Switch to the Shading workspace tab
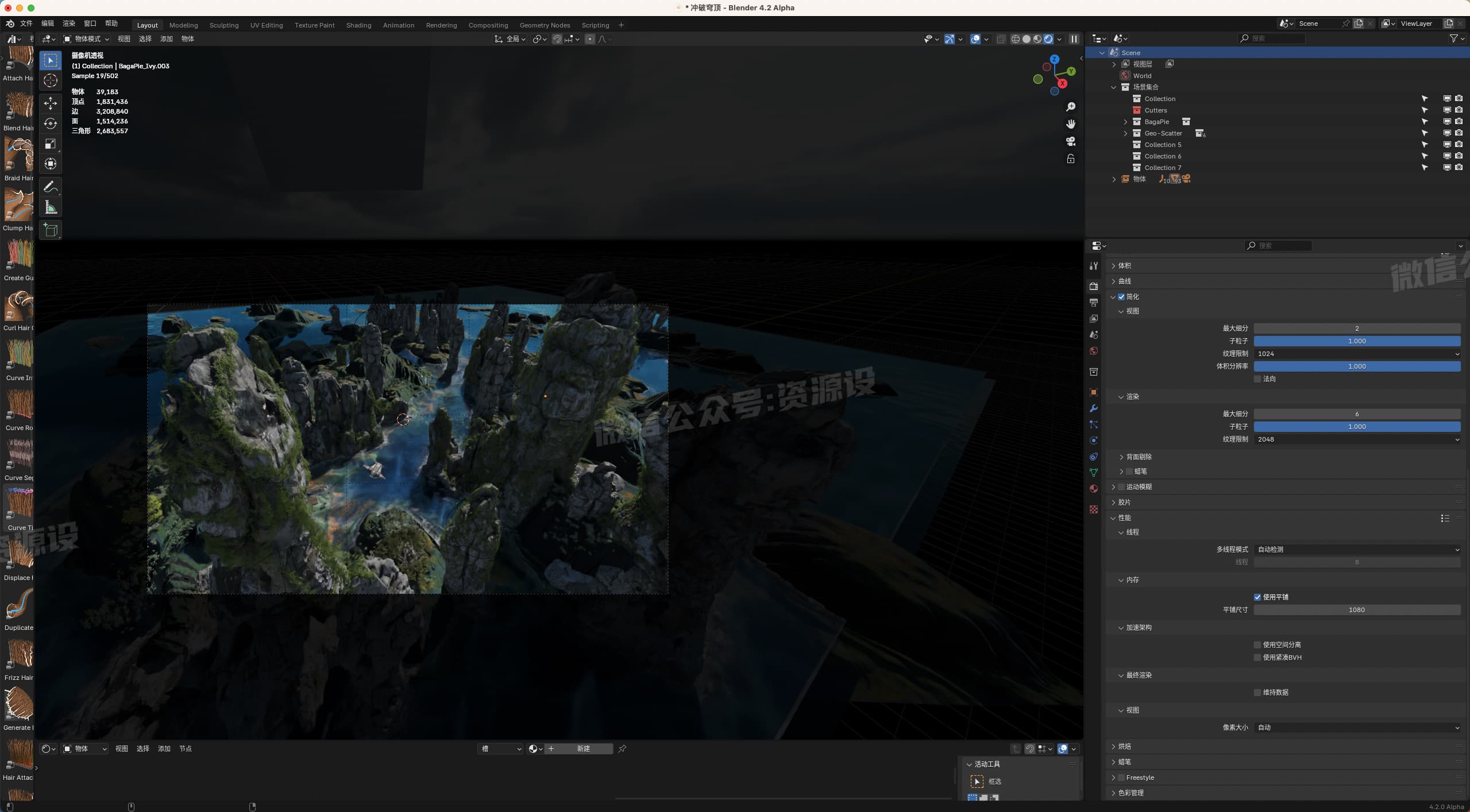This screenshot has height=812, width=1470. [x=359, y=25]
